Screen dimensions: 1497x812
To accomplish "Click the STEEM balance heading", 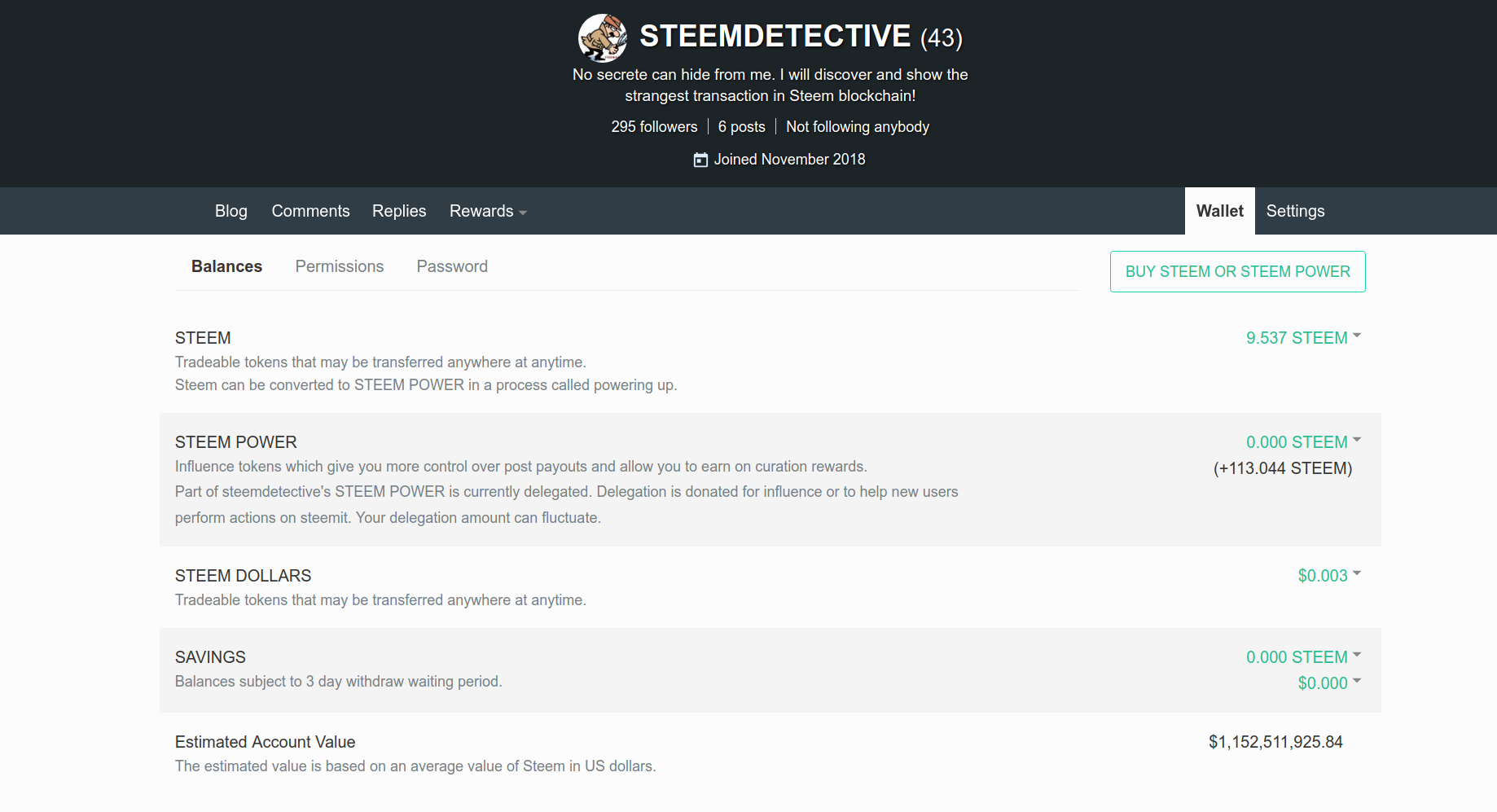I will pos(203,338).
